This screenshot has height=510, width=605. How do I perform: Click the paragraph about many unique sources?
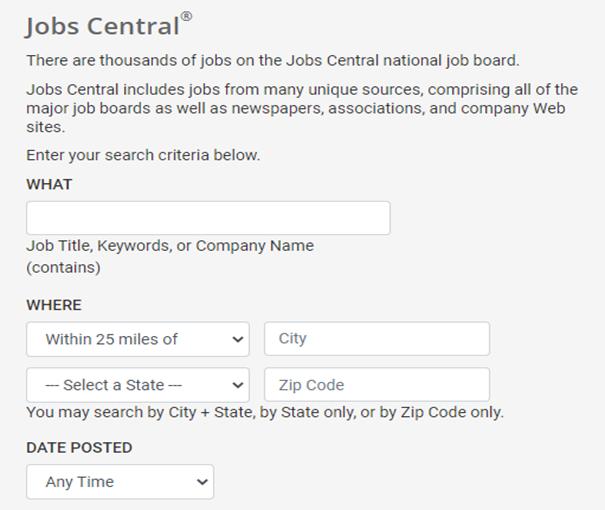pyautogui.click(x=300, y=108)
